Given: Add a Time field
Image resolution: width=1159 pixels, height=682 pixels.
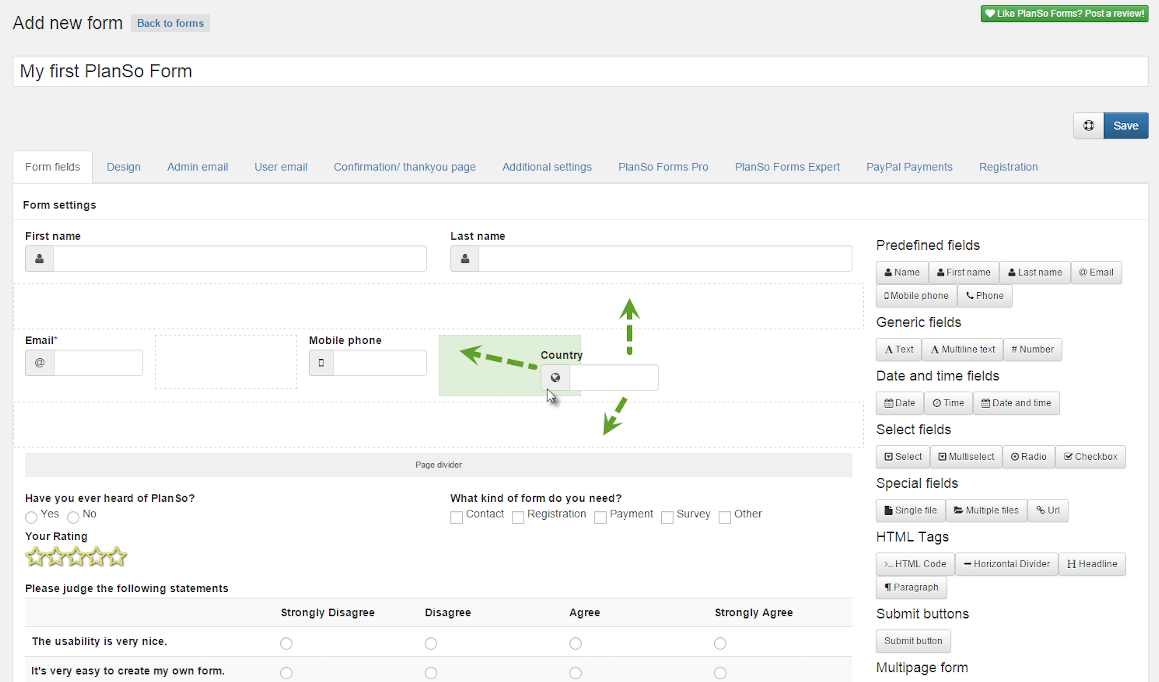Looking at the screenshot, I should 948,403.
